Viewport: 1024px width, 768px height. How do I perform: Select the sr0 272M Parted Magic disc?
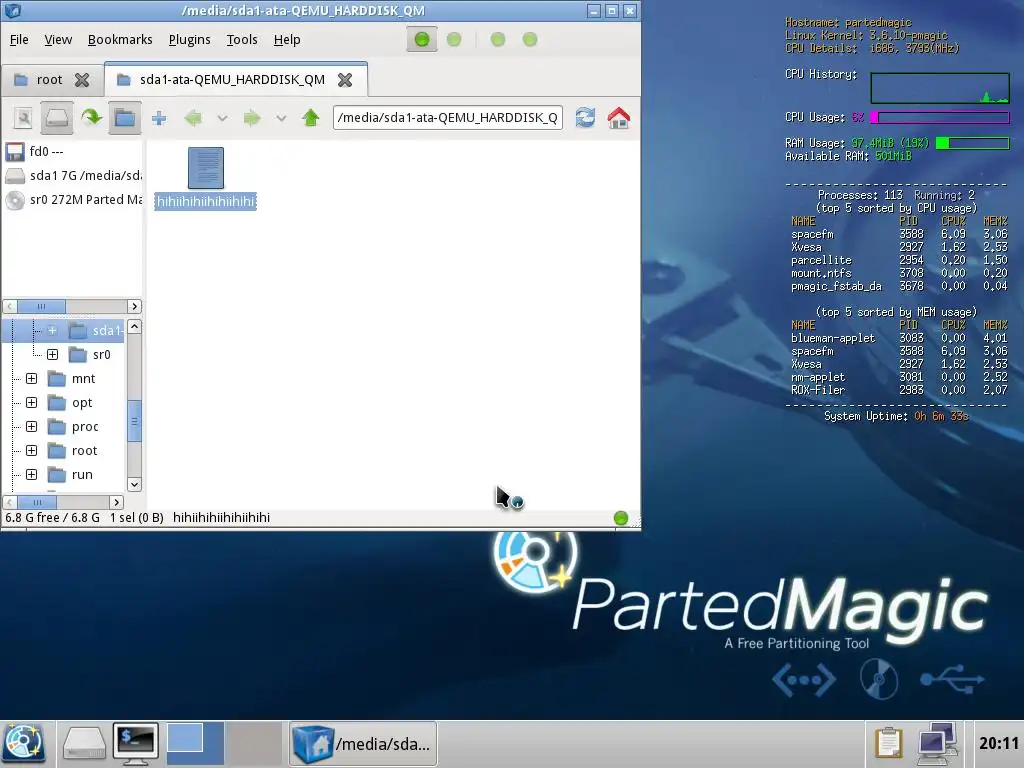click(x=72, y=200)
